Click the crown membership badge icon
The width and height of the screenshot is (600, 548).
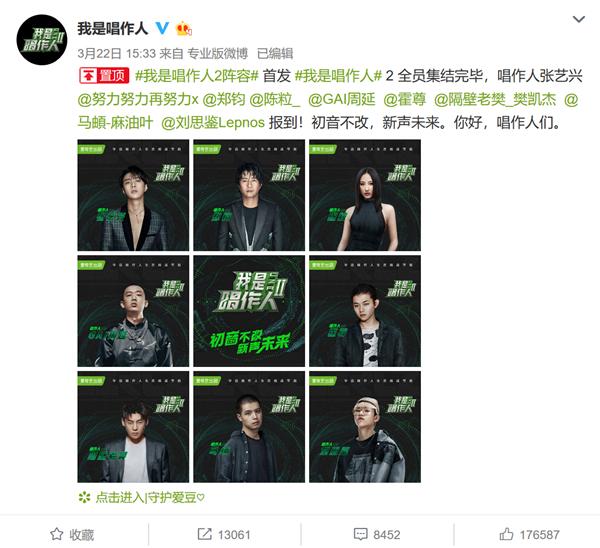click(184, 29)
